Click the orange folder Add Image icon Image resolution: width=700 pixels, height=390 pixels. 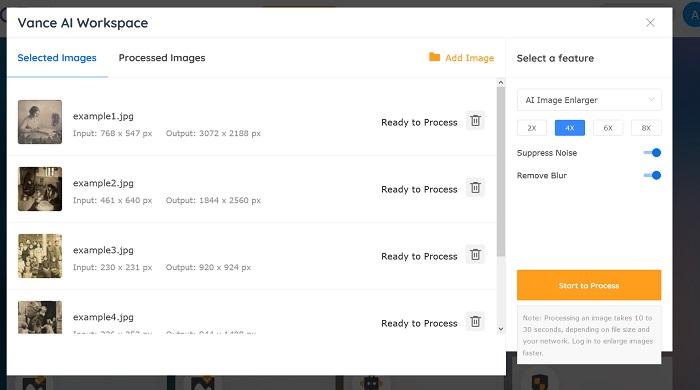tap(434, 57)
